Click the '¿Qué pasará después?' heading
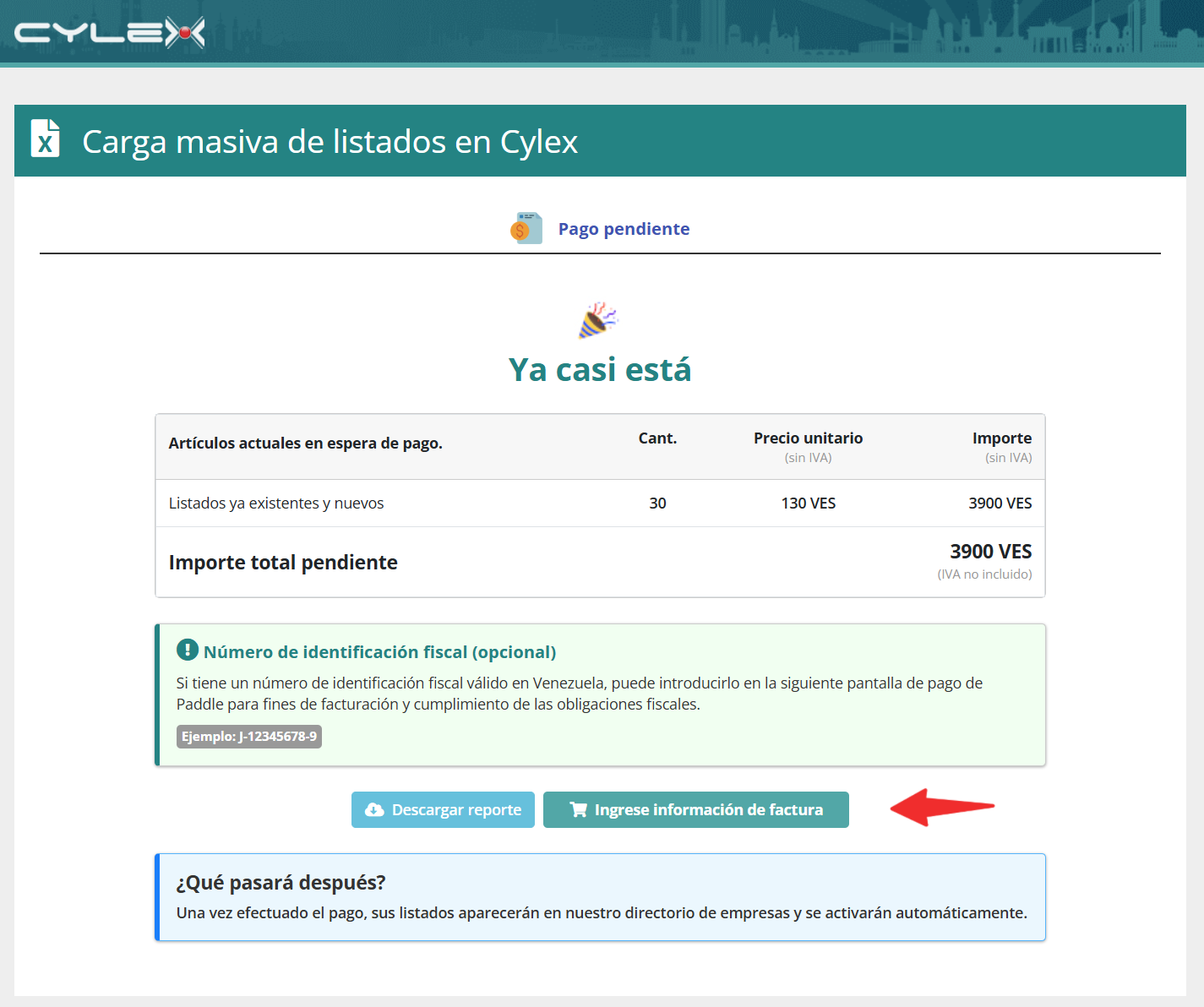The image size is (1204, 1007). click(x=281, y=883)
